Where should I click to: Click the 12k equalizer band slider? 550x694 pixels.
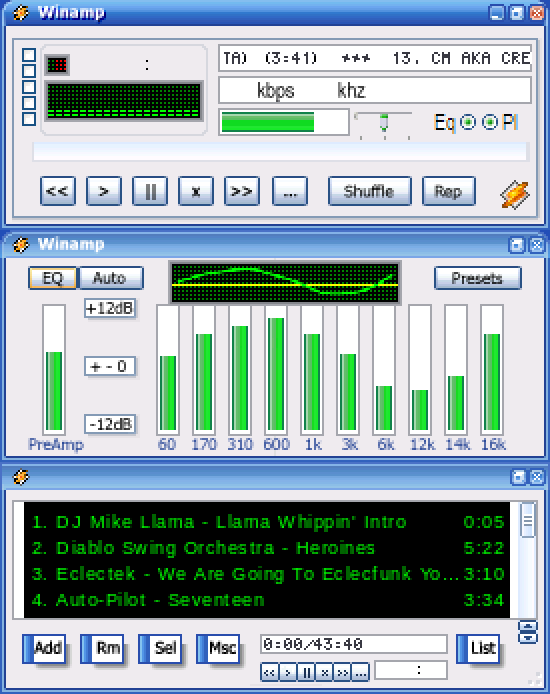[419, 369]
